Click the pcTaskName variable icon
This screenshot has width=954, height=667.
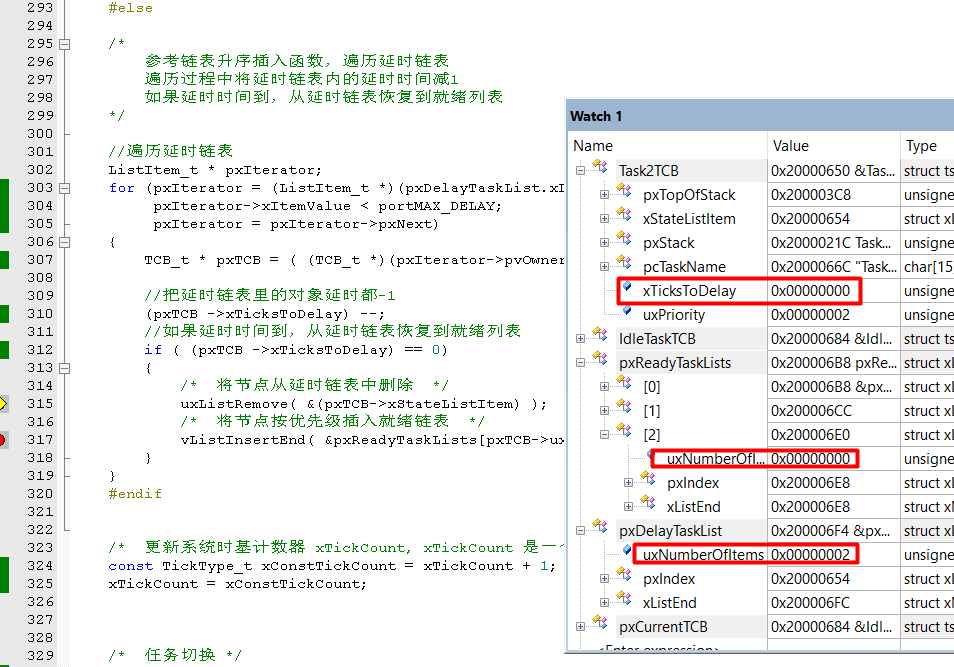[624, 262]
